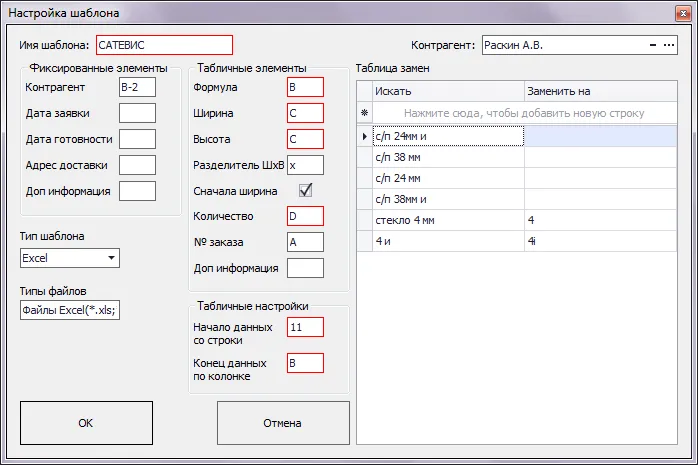Click the Начало данных со строки field
The height and width of the screenshot is (465, 698).
tap(305, 327)
